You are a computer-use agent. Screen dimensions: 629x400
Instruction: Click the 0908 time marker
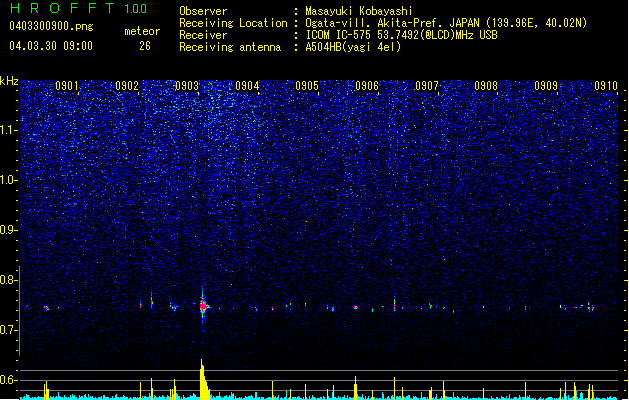click(486, 86)
